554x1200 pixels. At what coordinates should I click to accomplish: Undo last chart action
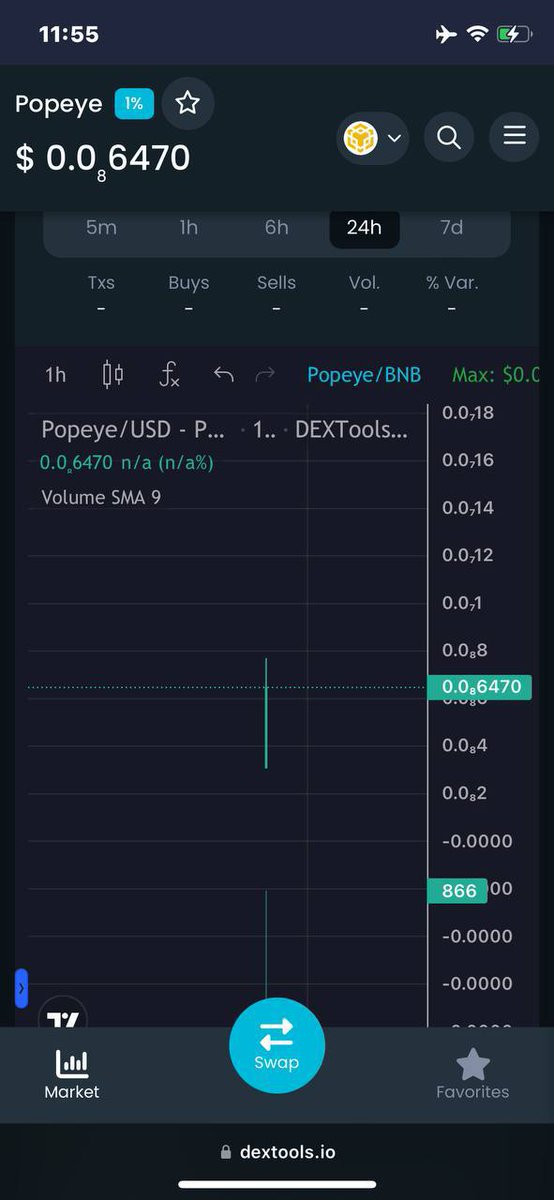[x=224, y=375]
